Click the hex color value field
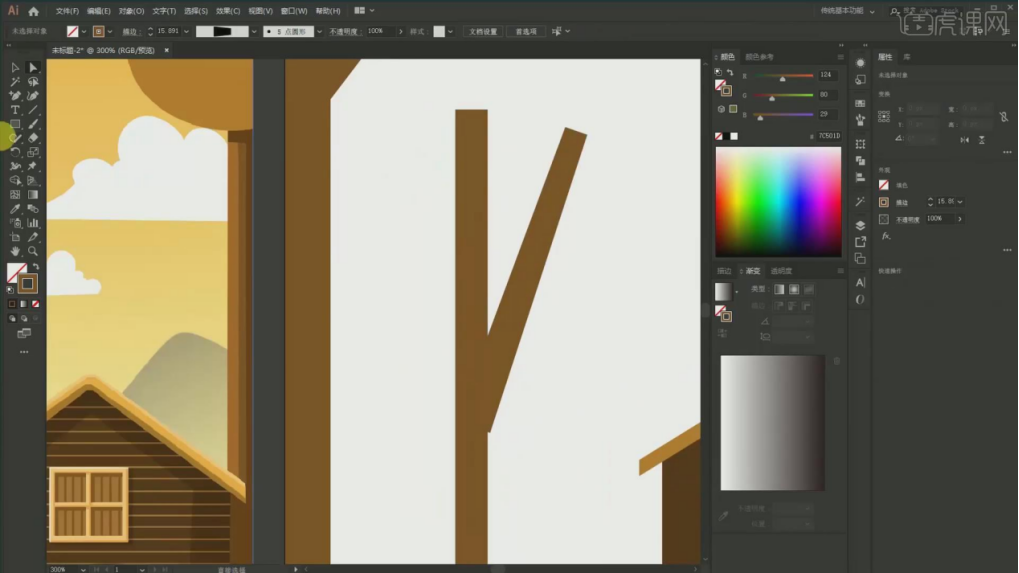 [x=829, y=136]
